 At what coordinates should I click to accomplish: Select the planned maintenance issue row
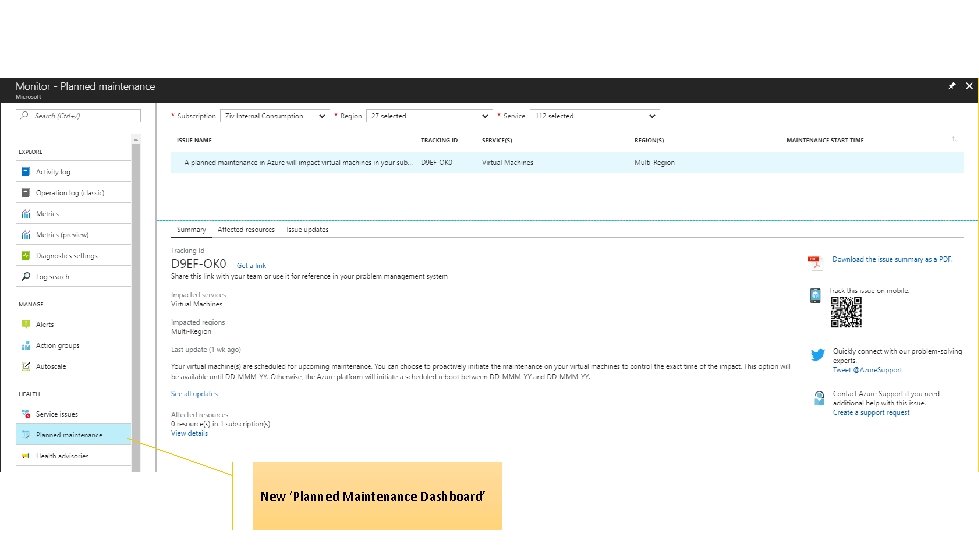pyautogui.click(x=567, y=162)
